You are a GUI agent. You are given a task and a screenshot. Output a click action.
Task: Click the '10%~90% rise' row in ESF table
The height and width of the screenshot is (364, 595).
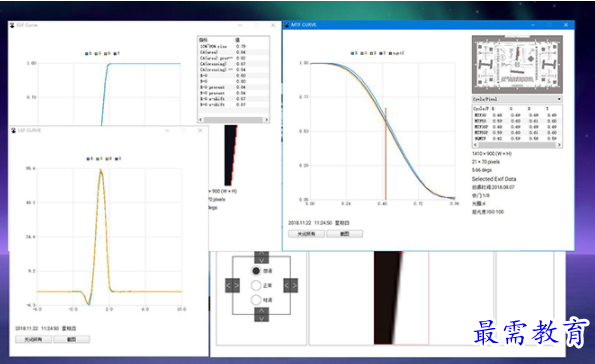coord(233,46)
